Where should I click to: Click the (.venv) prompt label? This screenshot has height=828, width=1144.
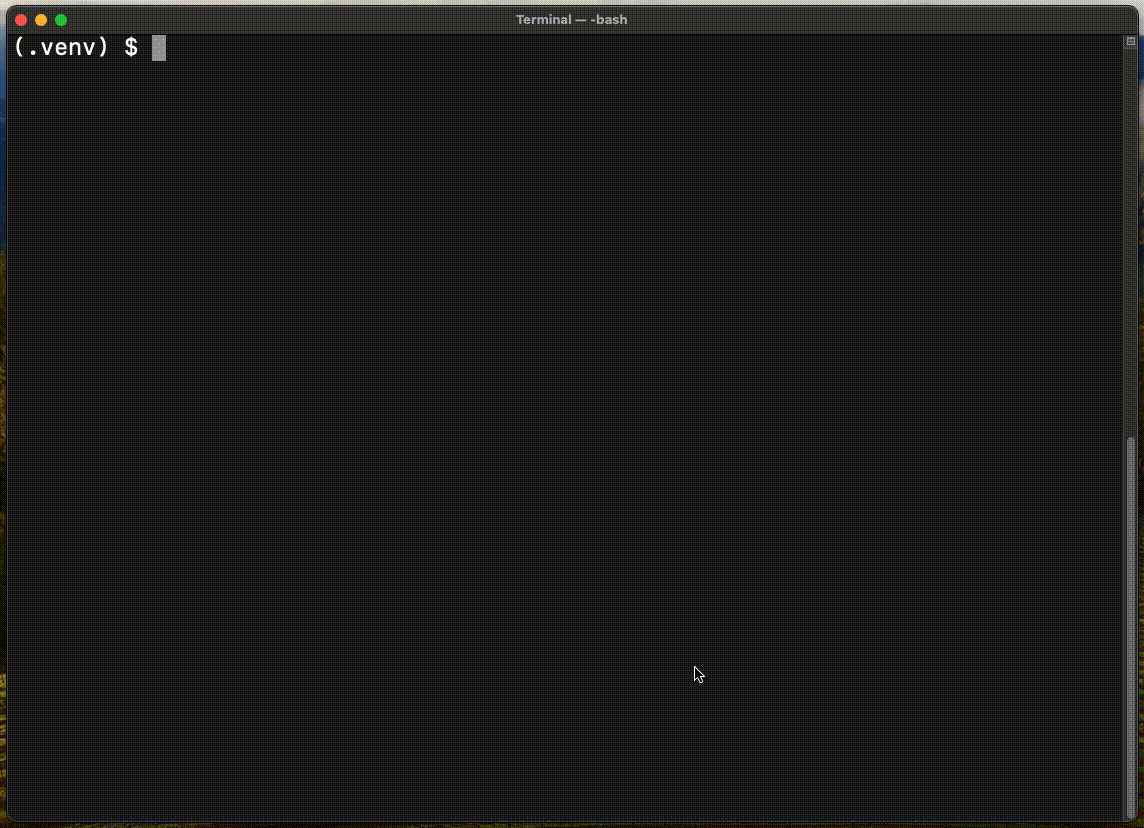pos(60,47)
